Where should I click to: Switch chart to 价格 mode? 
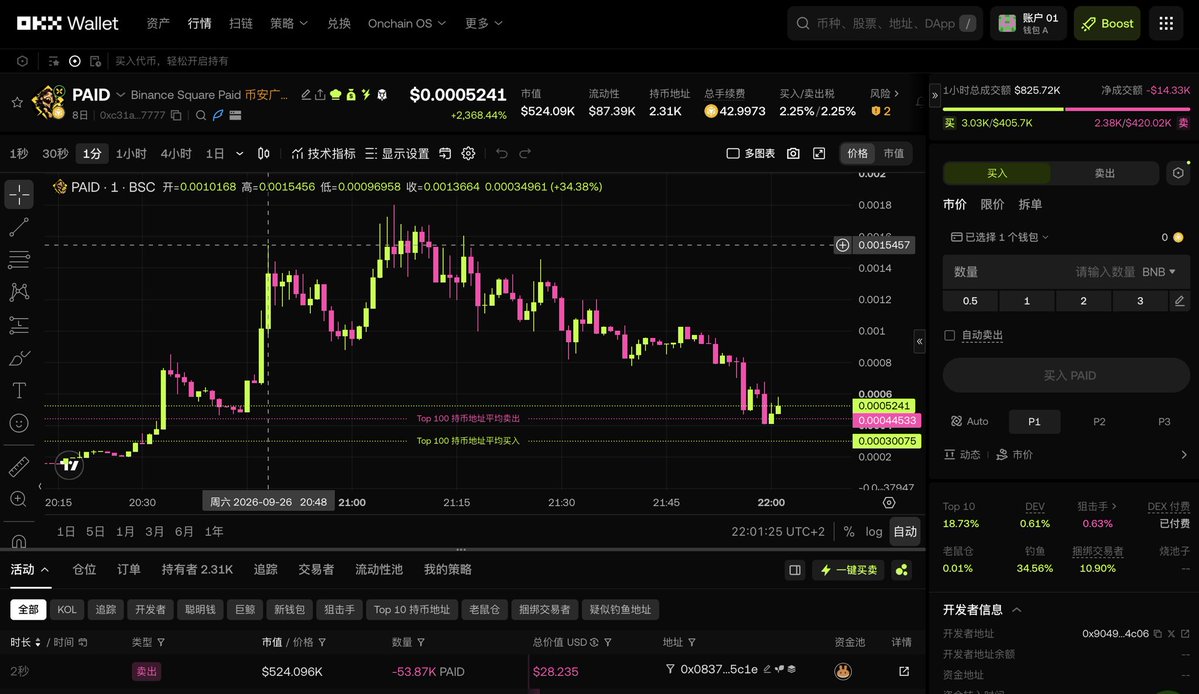click(x=858, y=154)
